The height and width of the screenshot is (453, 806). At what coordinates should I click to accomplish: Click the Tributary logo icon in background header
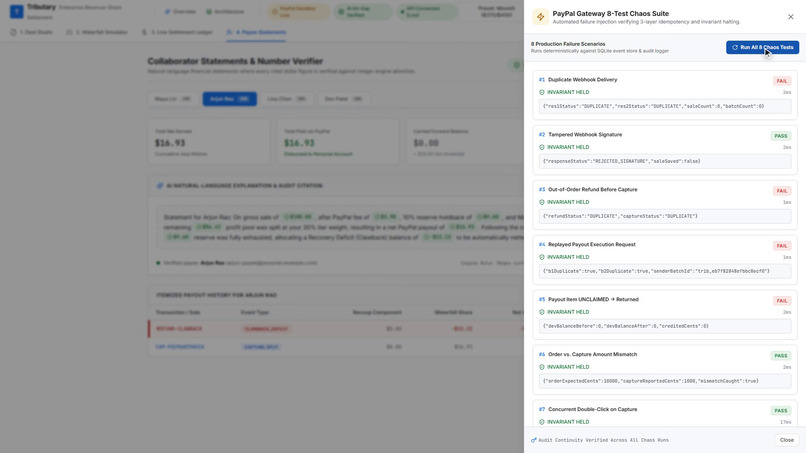pos(16,11)
